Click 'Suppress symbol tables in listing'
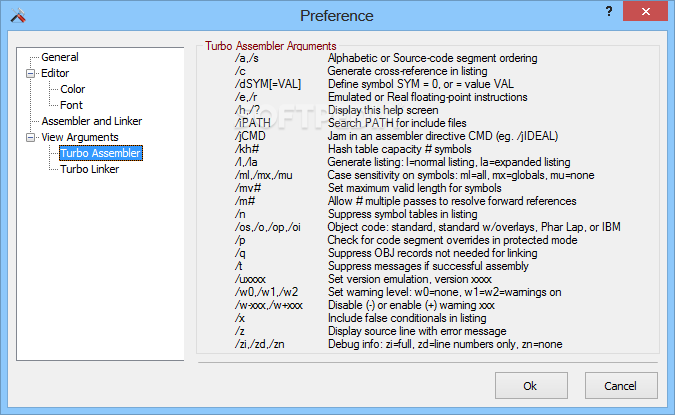675x415 pixels. pyautogui.click(x=403, y=214)
